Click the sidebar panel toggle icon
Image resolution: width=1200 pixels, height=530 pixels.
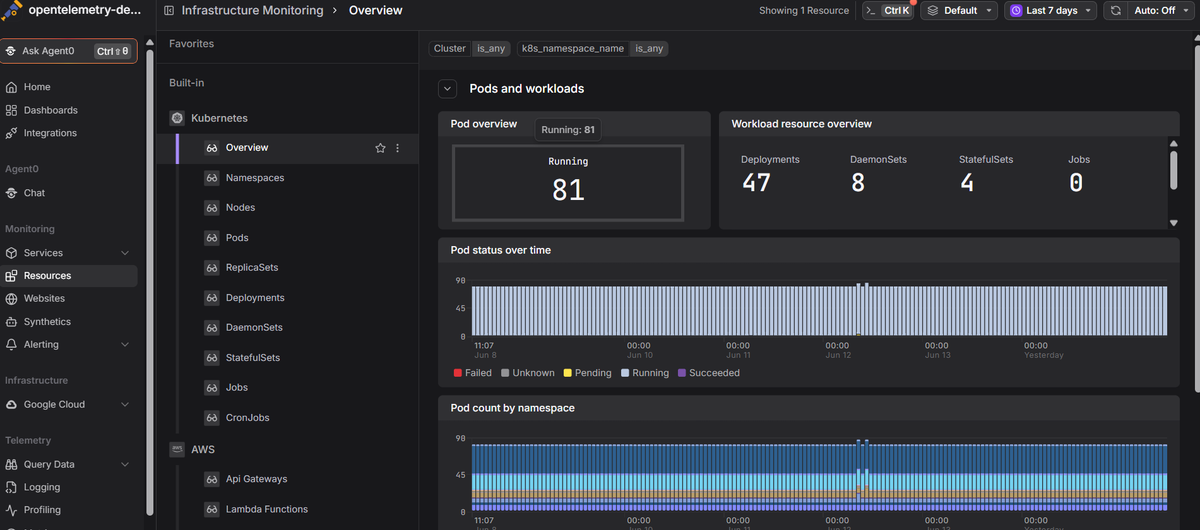point(169,10)
